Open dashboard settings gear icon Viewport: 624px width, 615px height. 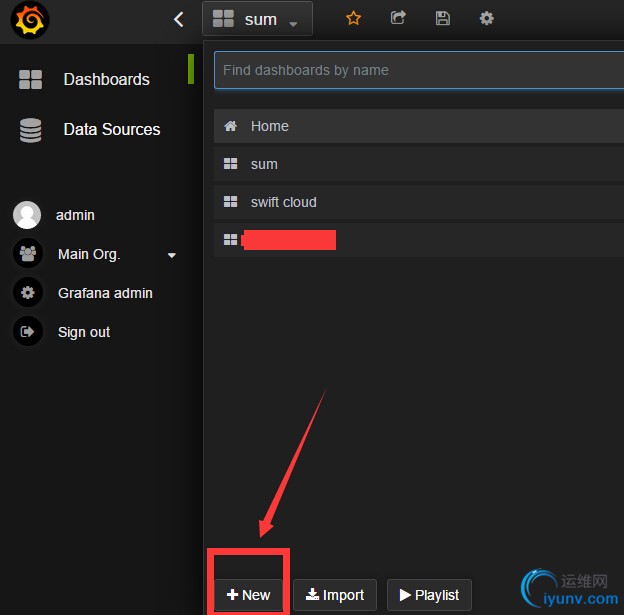[x=486, y=18]
